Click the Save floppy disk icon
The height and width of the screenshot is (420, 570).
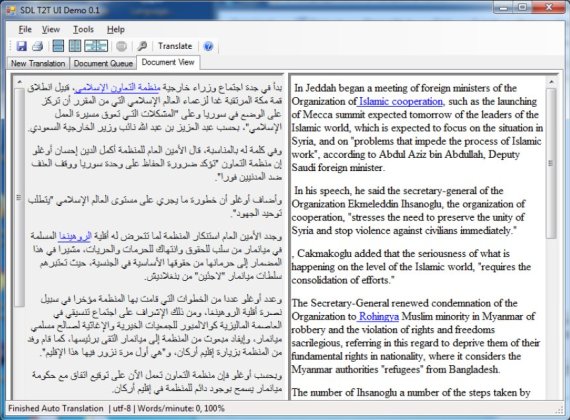pyautogui.click(x=22, y=46)
